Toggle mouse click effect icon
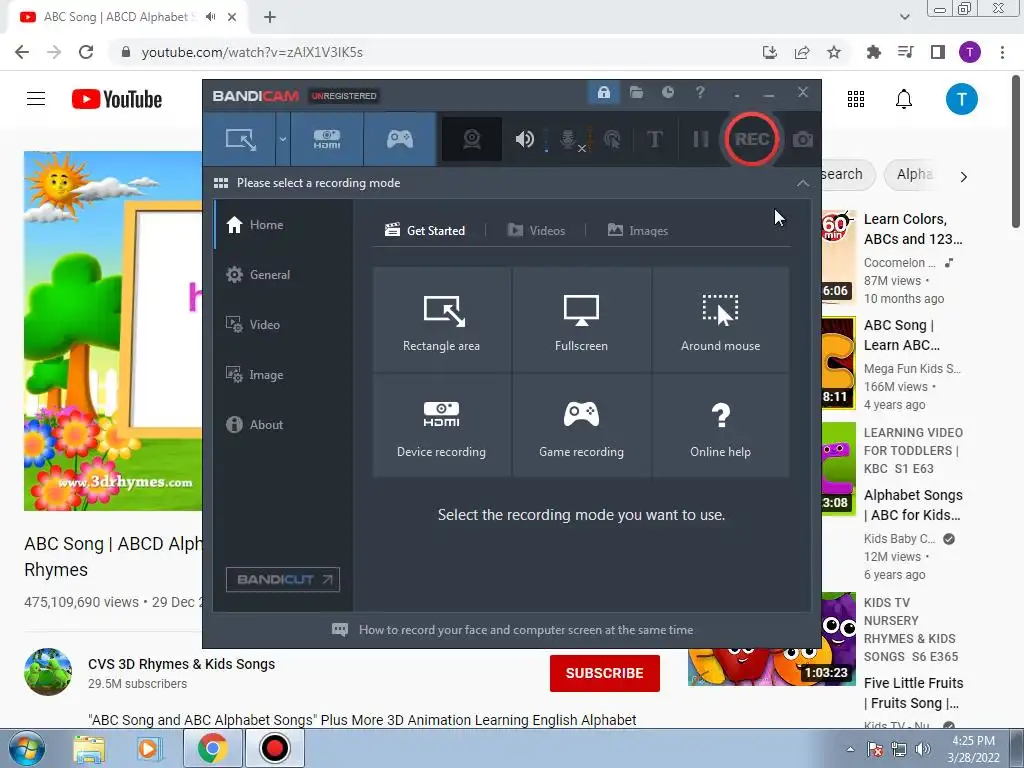This screenshot has height=768, width=1024. pyautogui.click(x=612, y=139)
